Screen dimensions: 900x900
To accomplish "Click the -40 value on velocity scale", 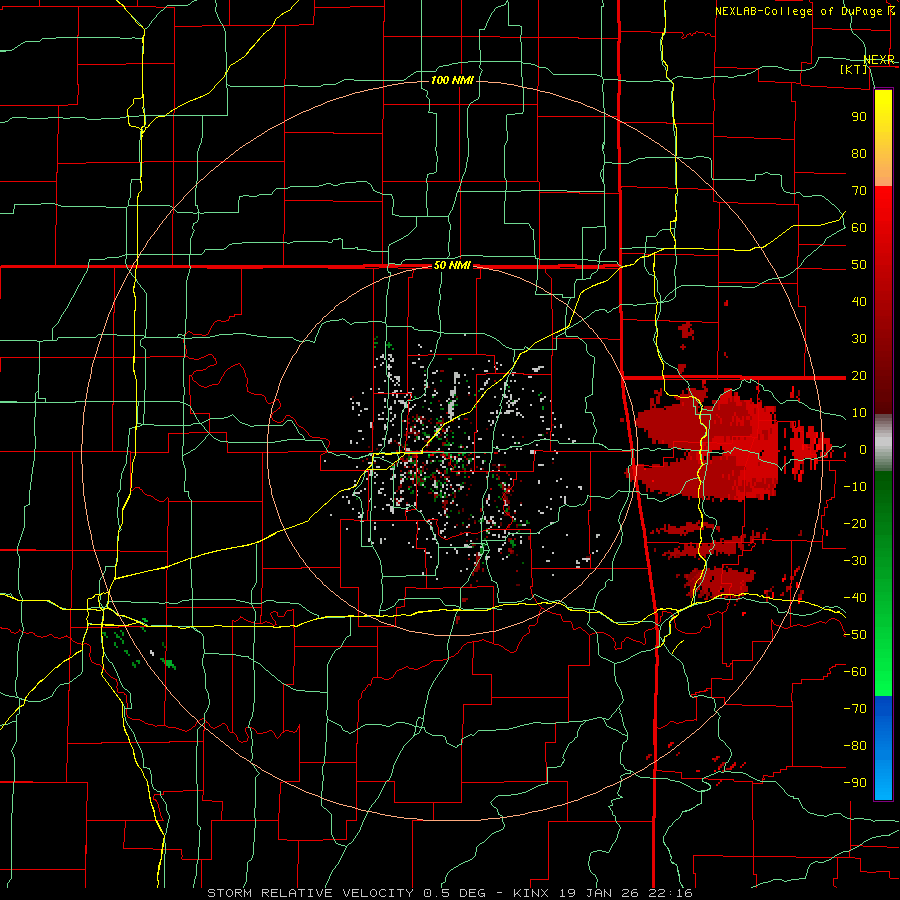I will [855, 598].
